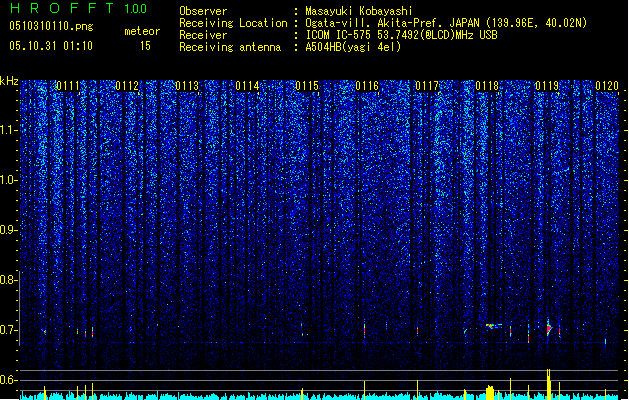
Task: Click the wide yellow intensity block after 0118
Action: click(490, 393)
